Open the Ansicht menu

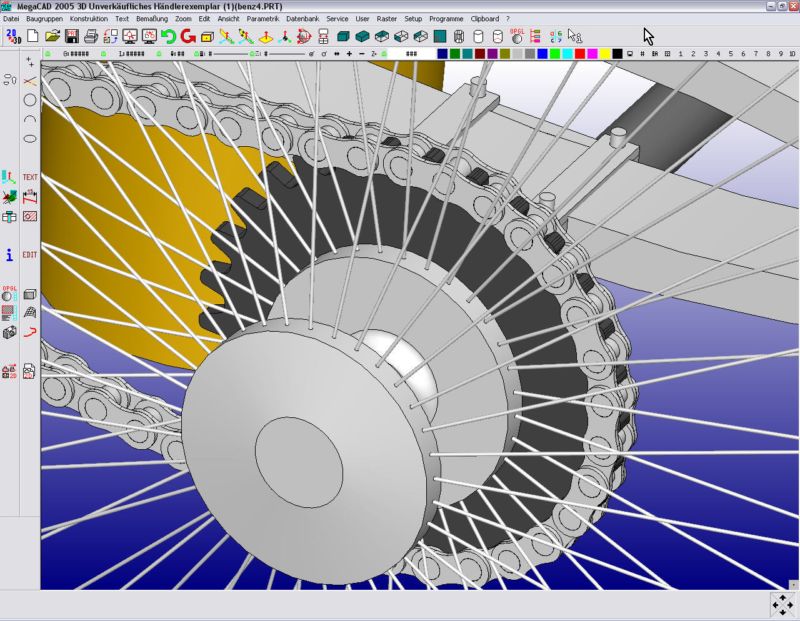pyautogui.click(x=229, y=19)
